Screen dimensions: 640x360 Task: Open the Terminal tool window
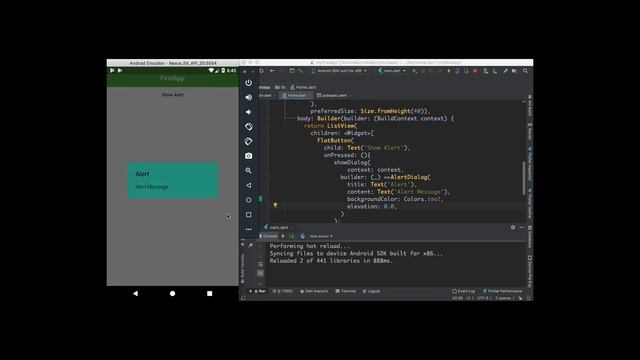(x=346, y=291)
